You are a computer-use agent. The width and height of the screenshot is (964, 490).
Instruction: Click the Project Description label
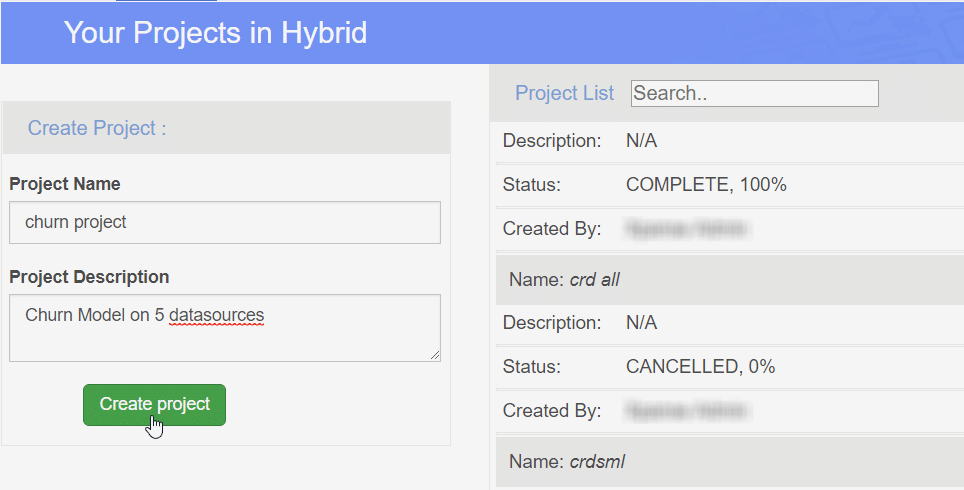(x=89, y=277)
